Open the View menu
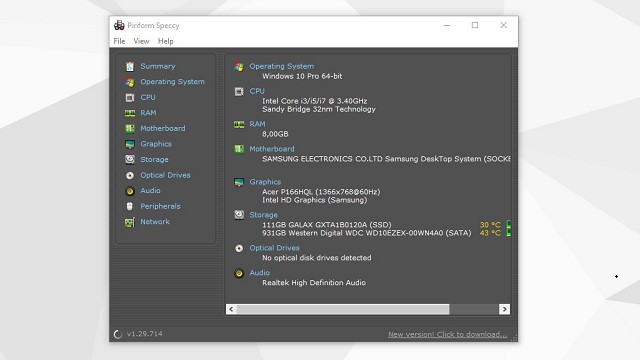 pos(141,41)
